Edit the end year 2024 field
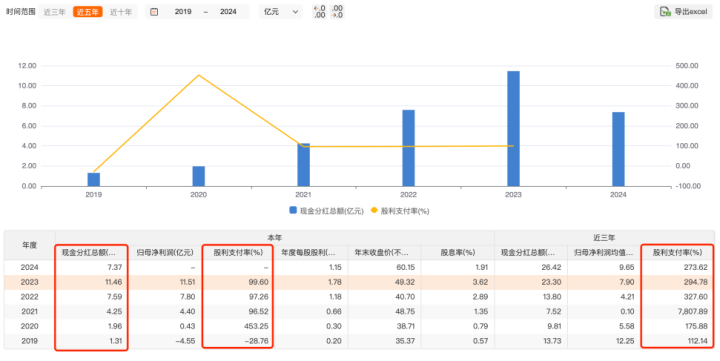 click(228, 12)
